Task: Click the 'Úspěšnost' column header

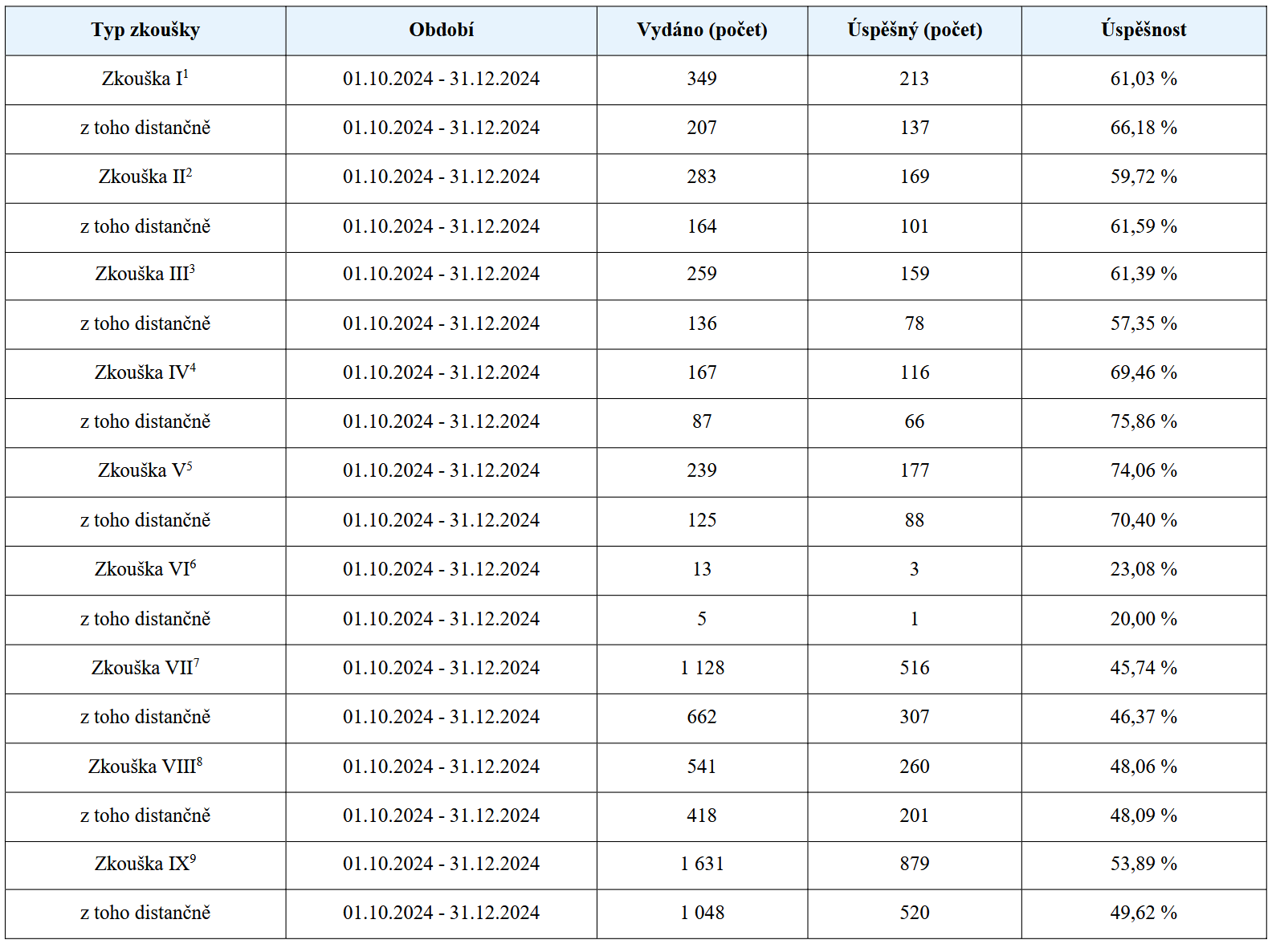Action: (1144, 31)
